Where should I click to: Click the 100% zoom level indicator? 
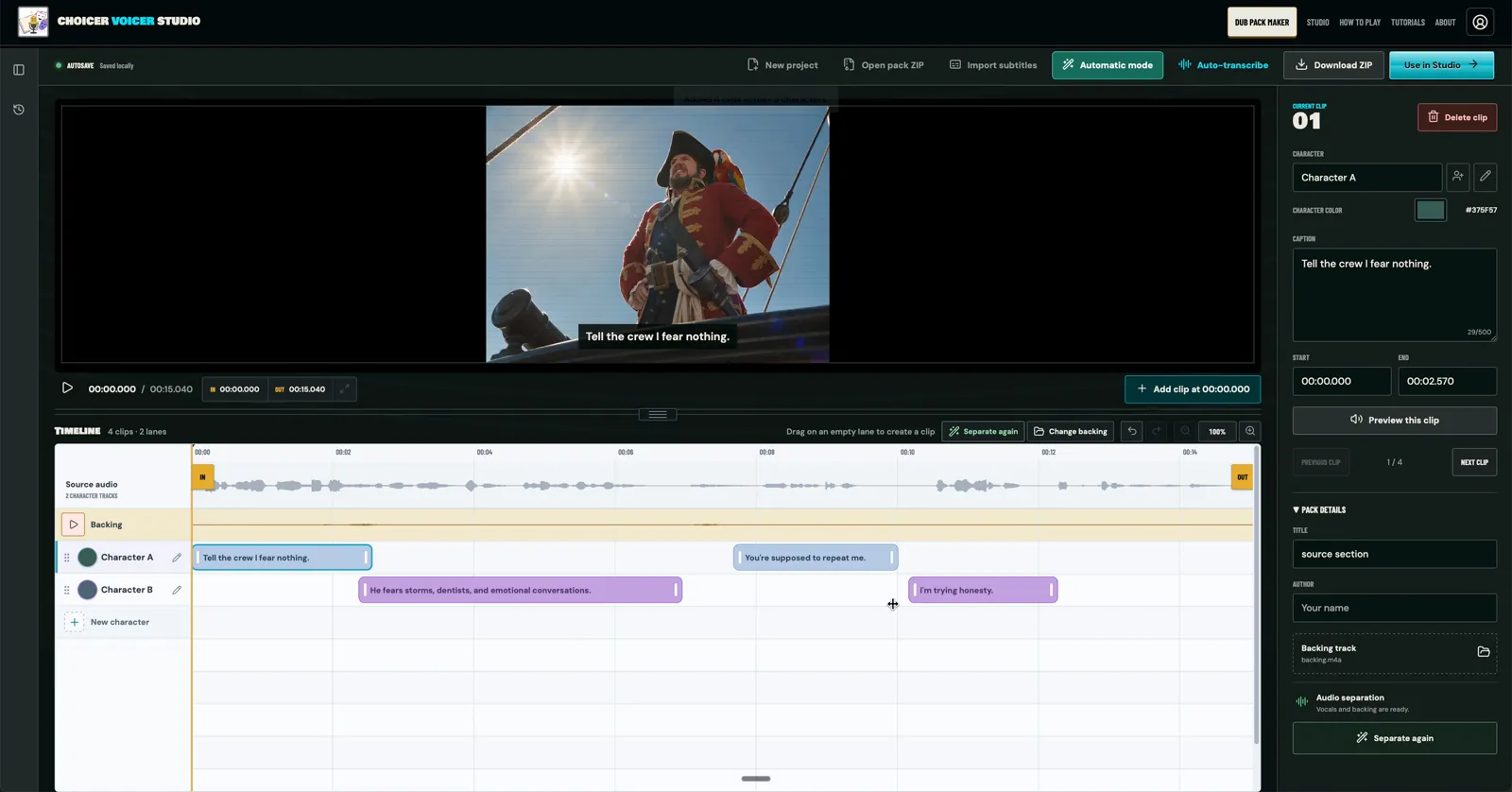point(1217,431)
